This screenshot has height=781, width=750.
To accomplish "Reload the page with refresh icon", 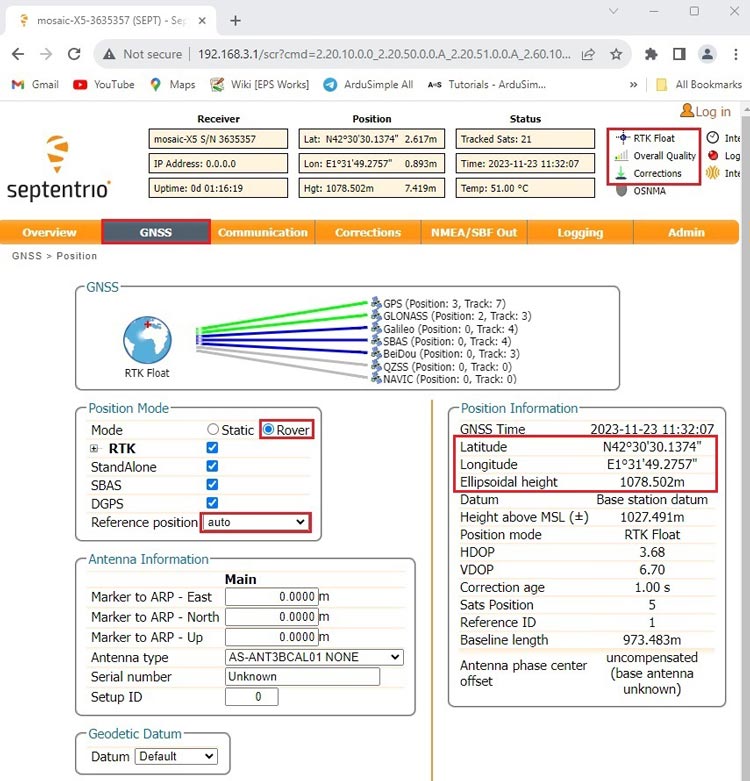I will pos(74,54).
